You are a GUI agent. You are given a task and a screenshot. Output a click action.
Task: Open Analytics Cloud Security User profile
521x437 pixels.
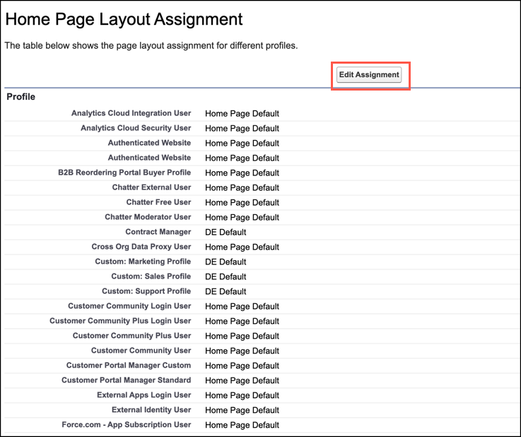(136, 128)
